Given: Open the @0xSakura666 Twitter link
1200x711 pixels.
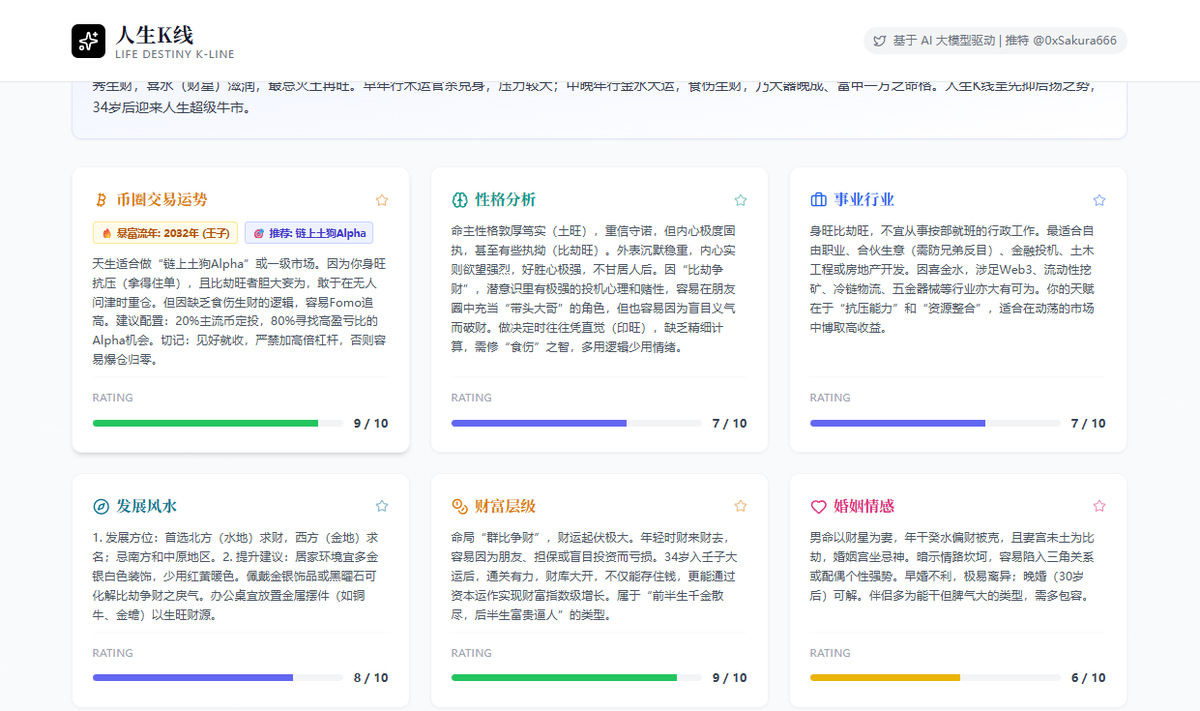Looking at the screenshot, I should [1073, 40].
